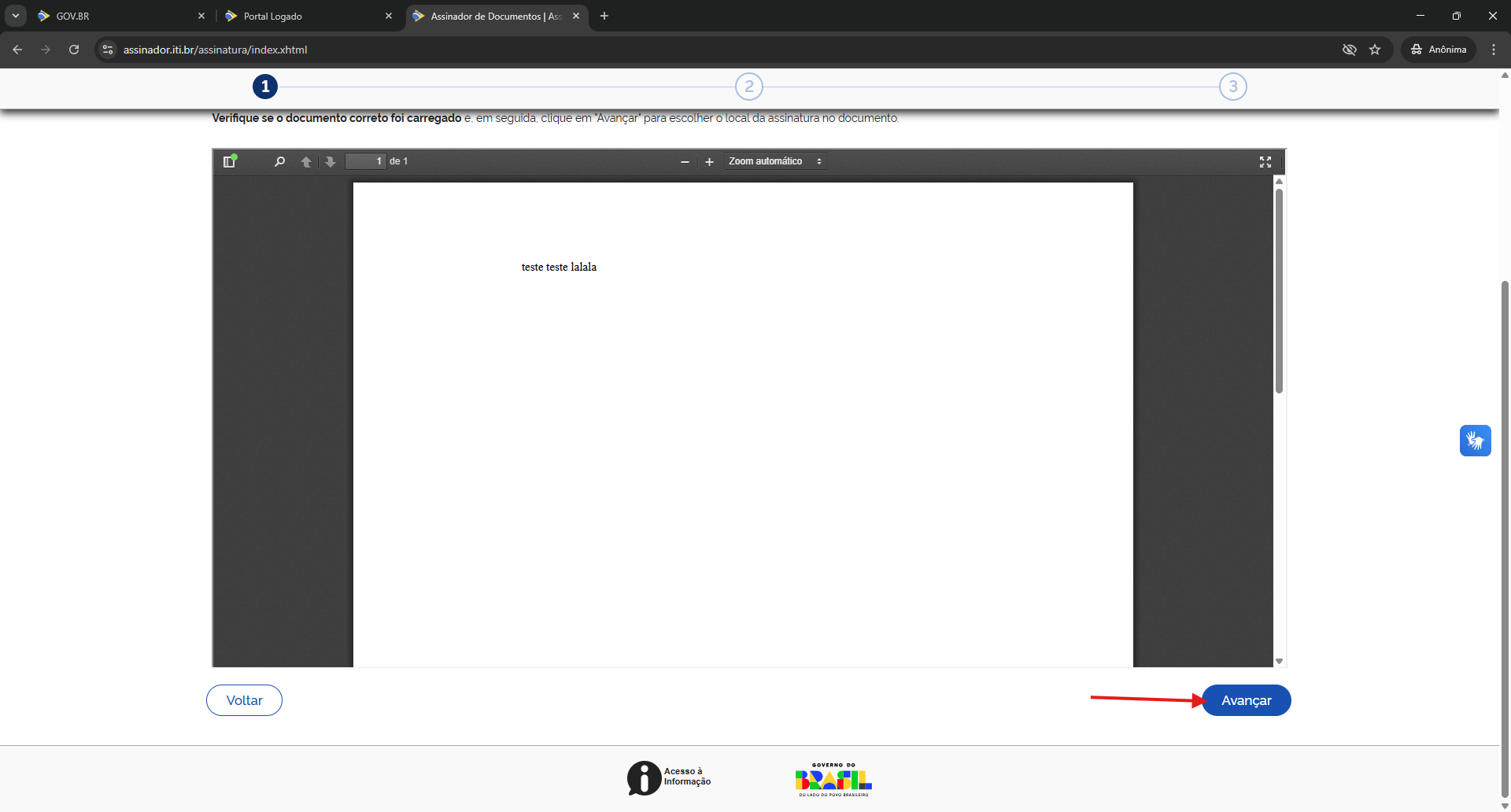Go to previous page in PDF viewer

coord(306,161)
